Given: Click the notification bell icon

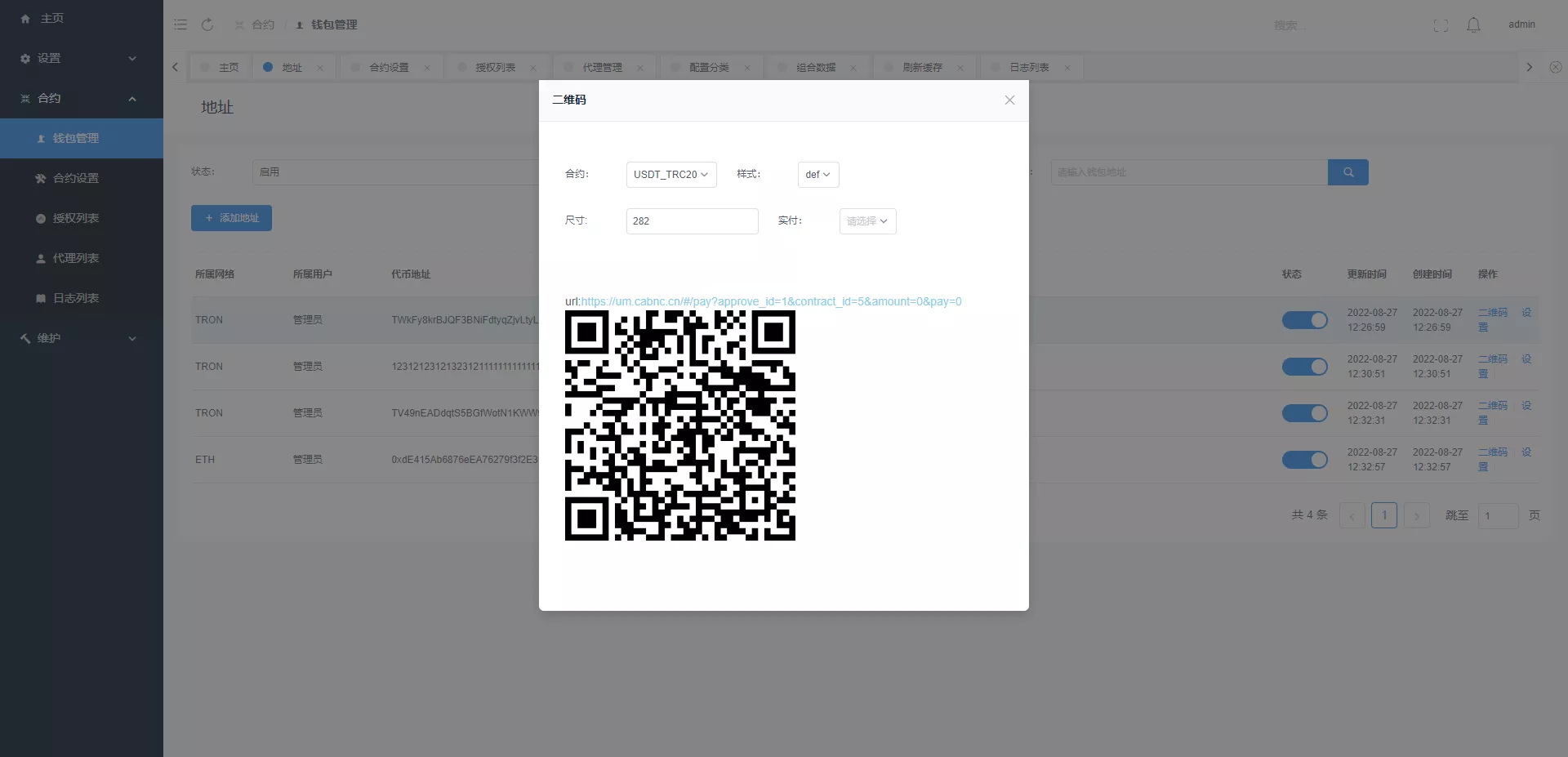Looking at the screenshot, I should 1473,25.
